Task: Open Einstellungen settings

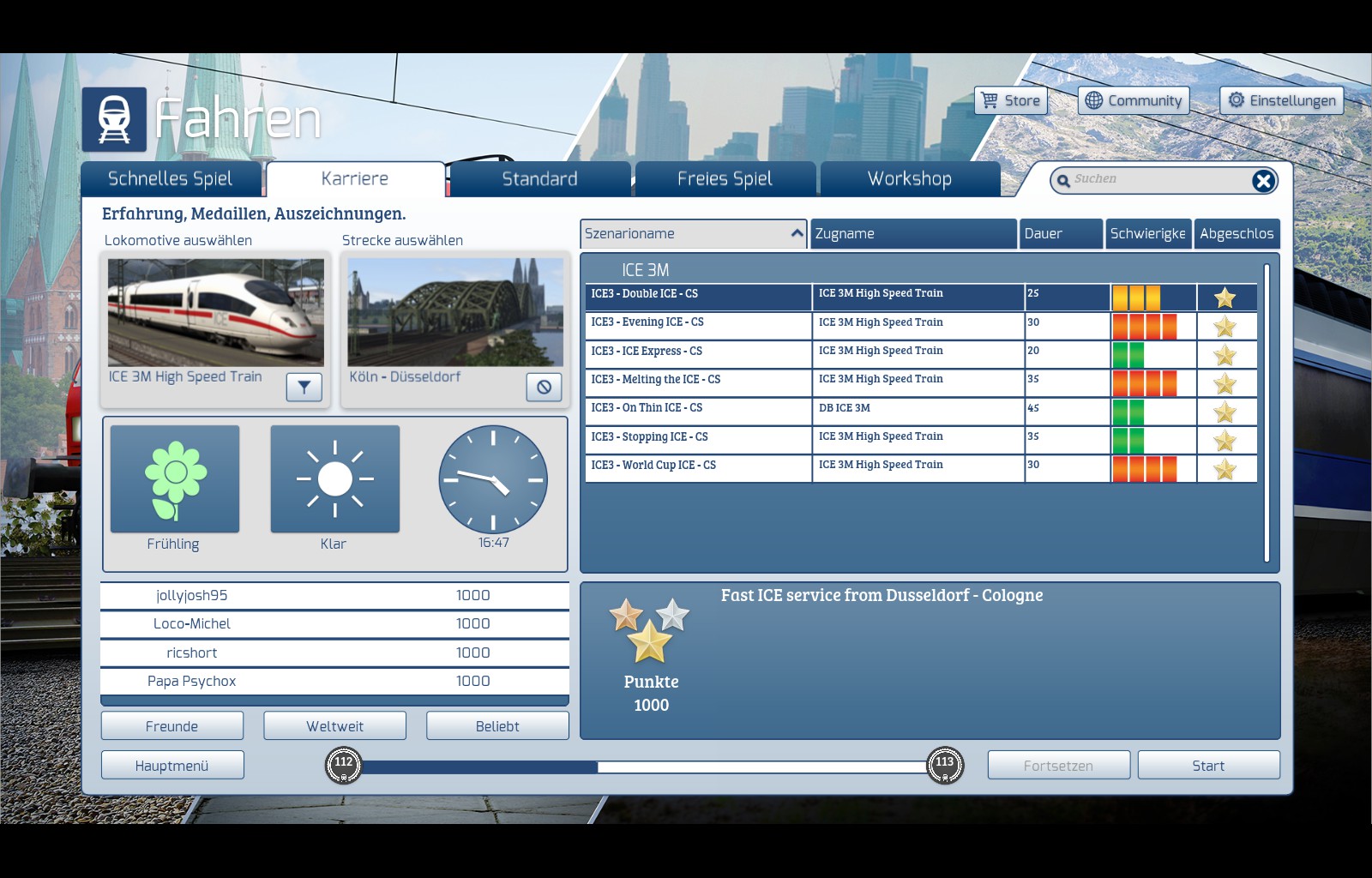Action: (x=1282, y=100)
